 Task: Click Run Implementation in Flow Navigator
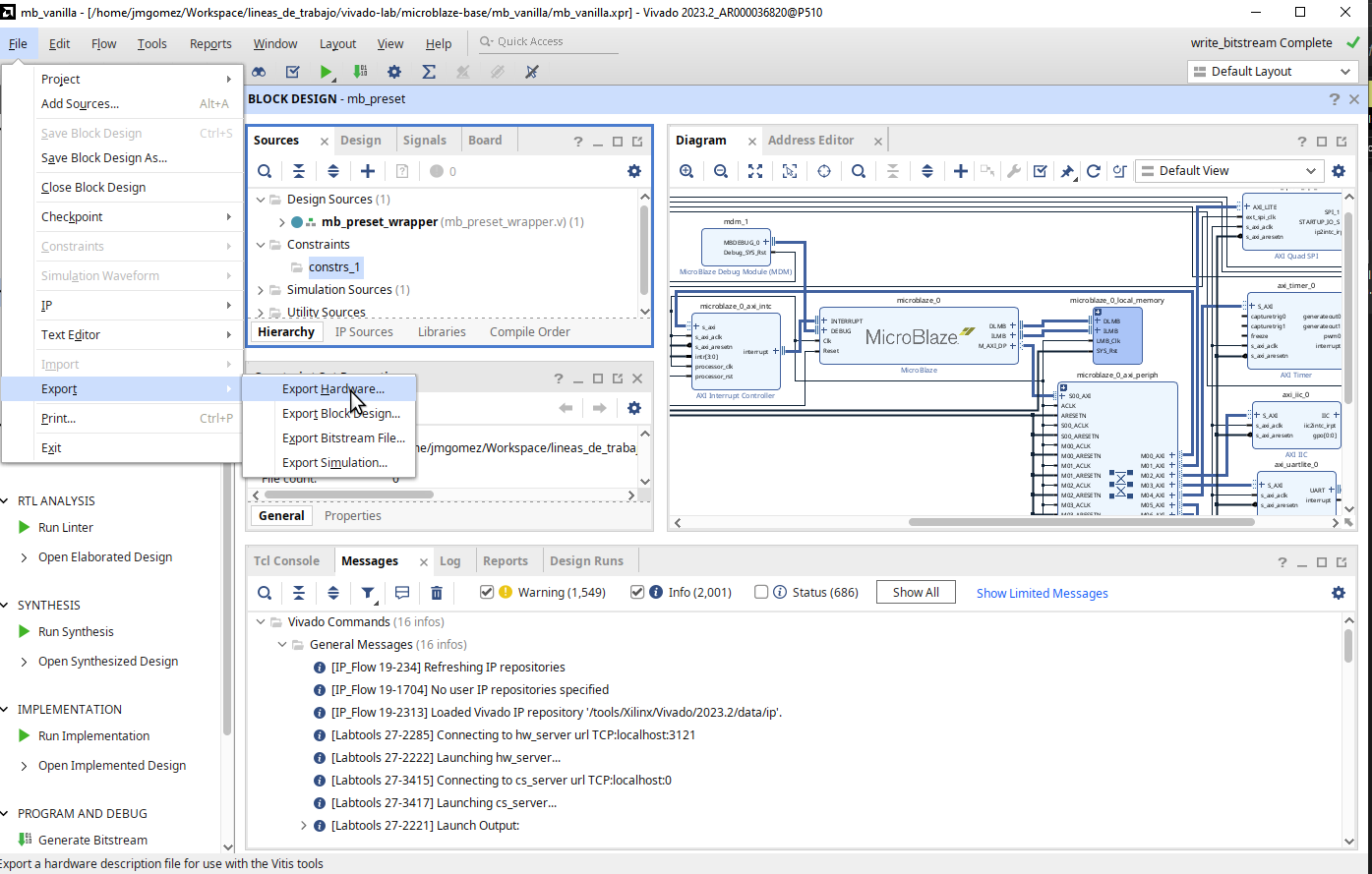click(93, 736)
